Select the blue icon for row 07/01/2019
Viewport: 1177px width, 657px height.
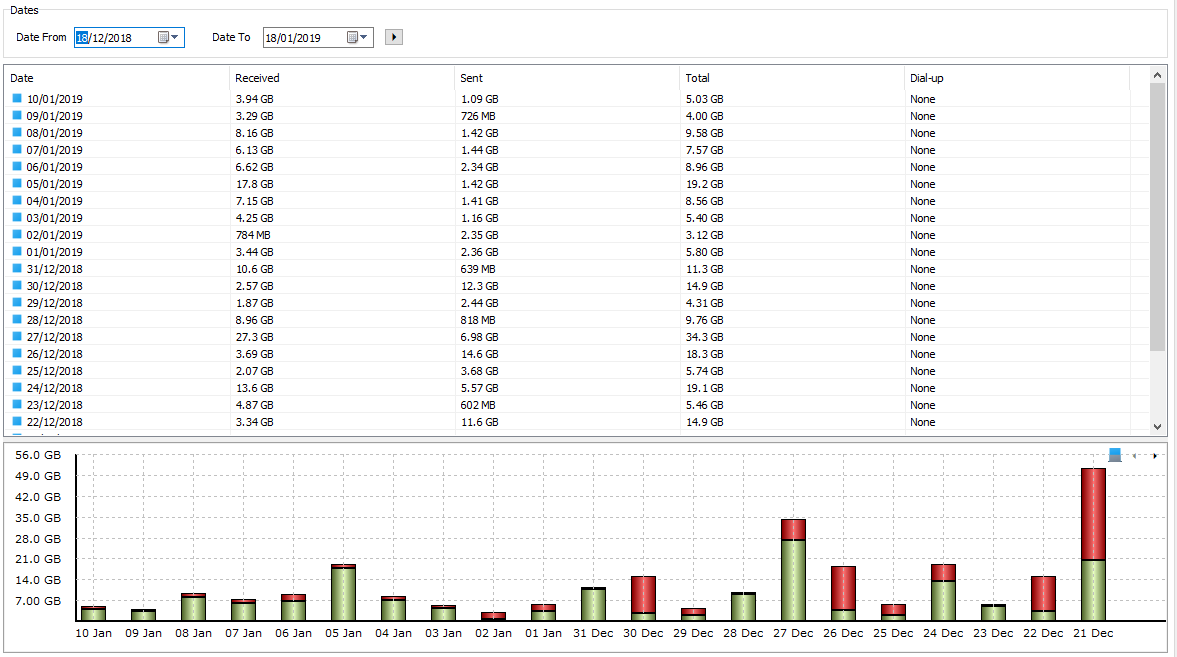point(17,149)
